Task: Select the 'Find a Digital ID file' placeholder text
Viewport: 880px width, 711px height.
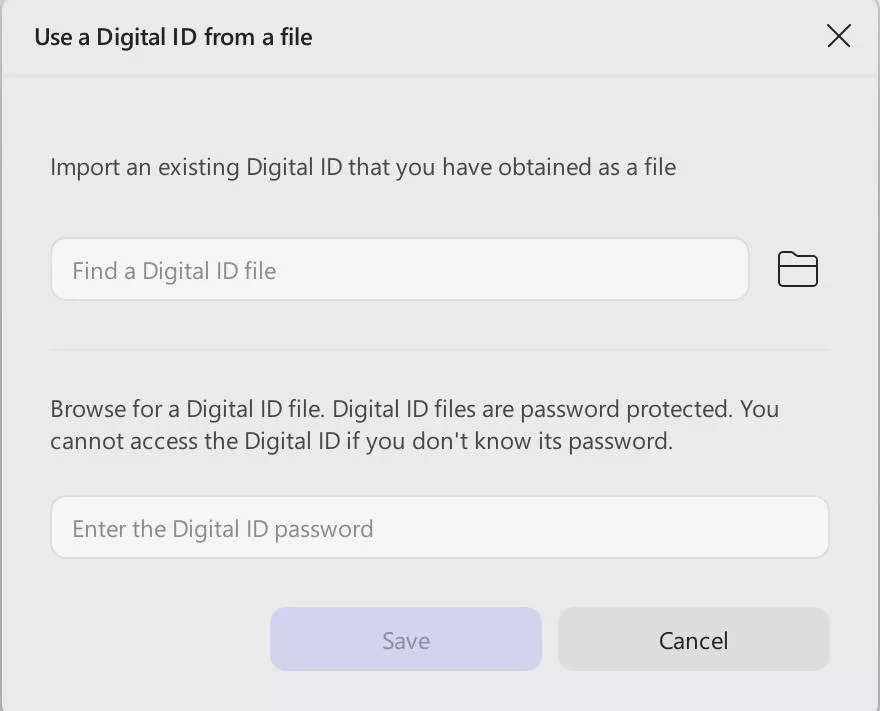Action: point(174,271)
